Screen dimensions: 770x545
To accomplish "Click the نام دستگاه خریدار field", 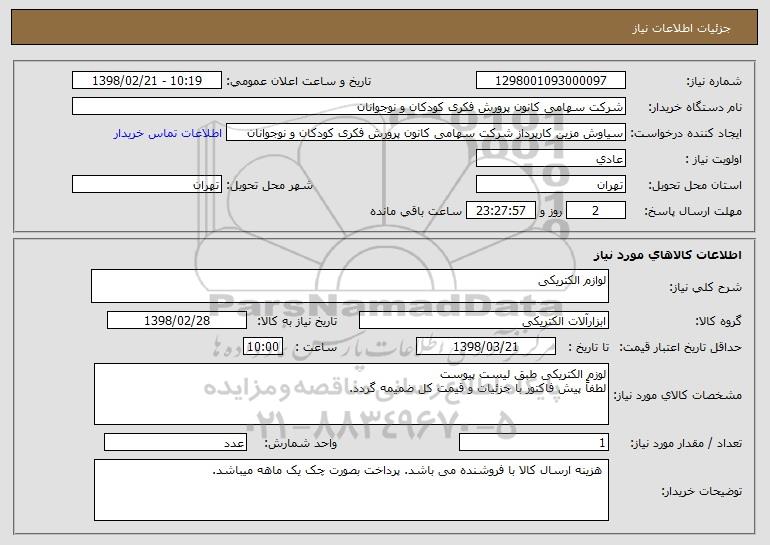I will point(349,107).
